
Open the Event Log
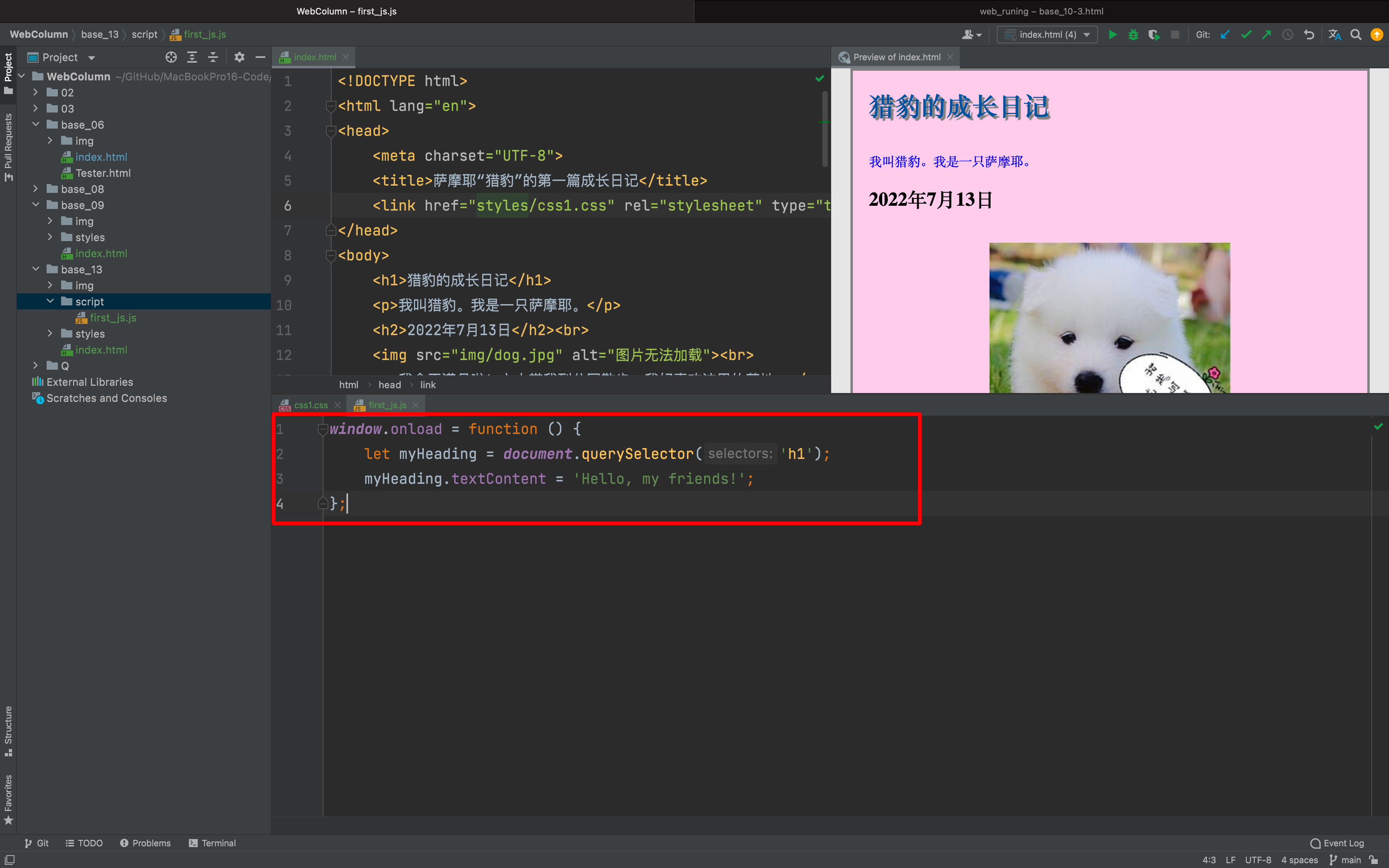coord(1337,843)
